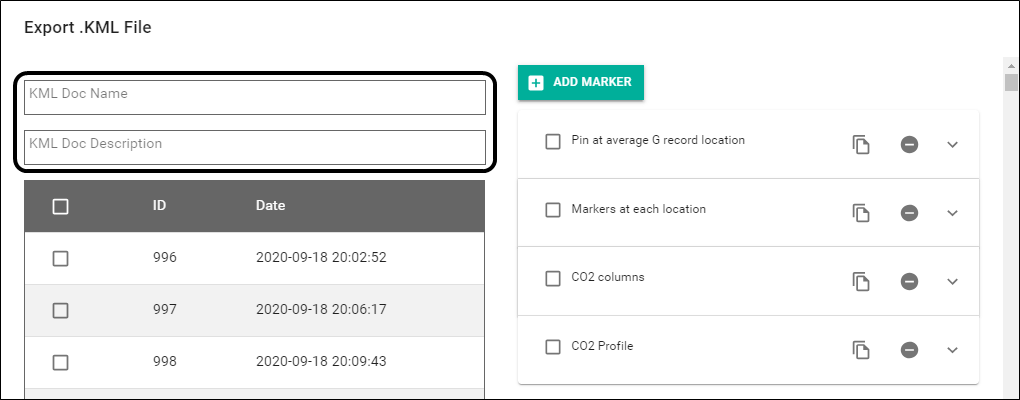
Task: Delete the 'CO2 Profile' marker
Action: (x=909, y=349)
